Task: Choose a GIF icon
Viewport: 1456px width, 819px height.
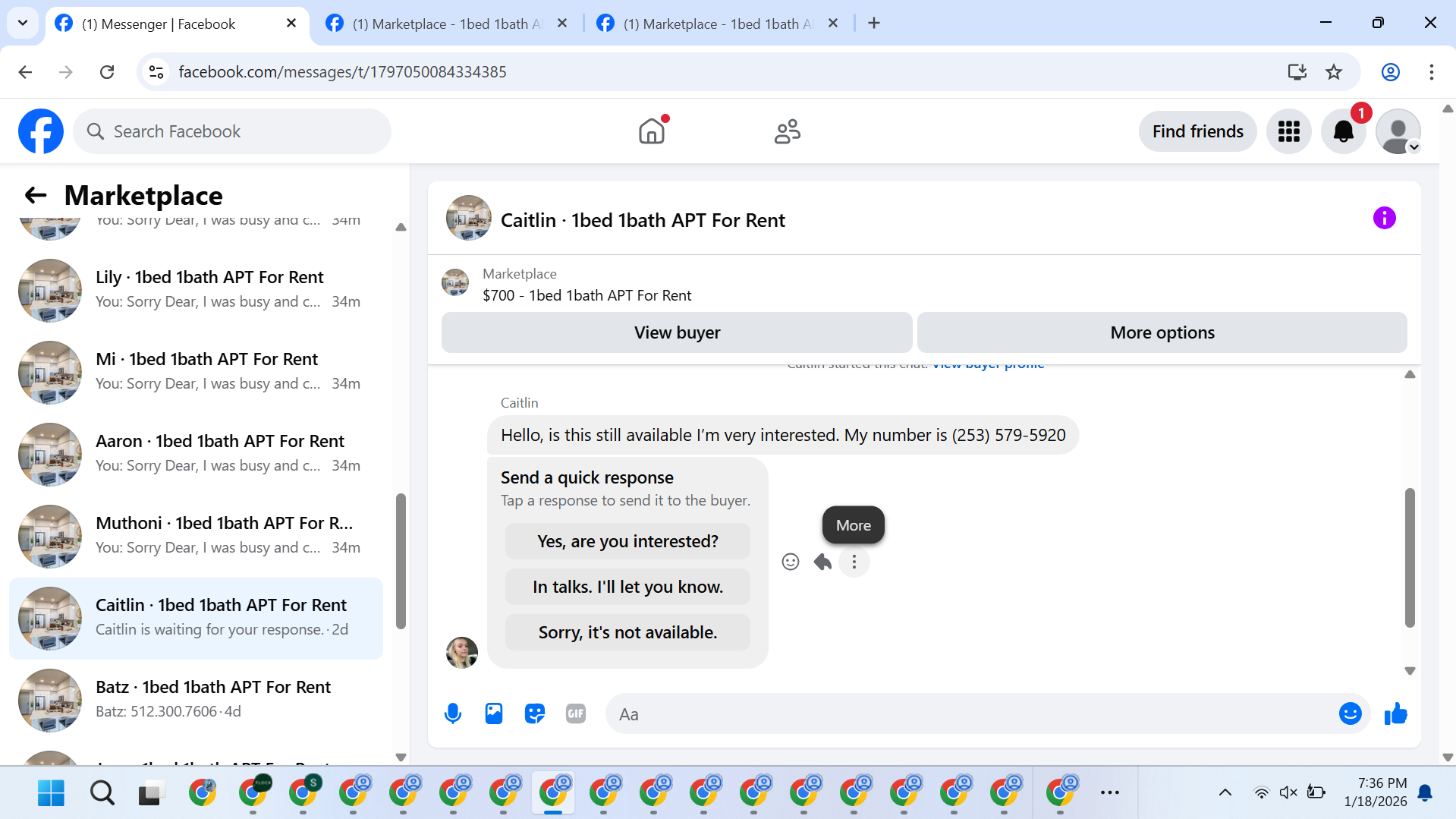Action: click(x=576, y=713)
